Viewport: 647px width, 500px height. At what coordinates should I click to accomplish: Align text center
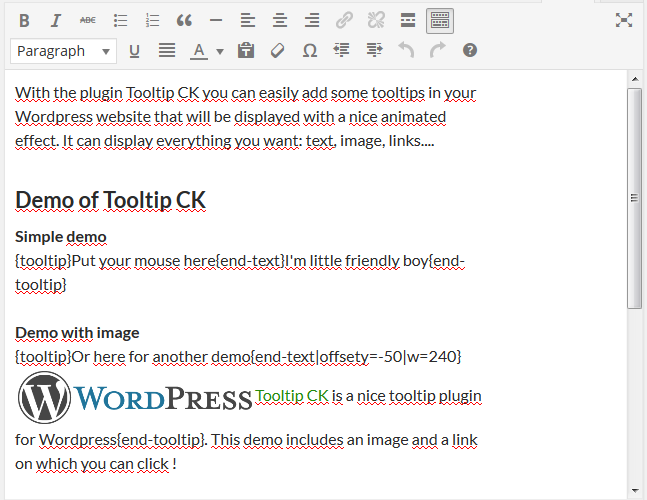coord(280,20)
